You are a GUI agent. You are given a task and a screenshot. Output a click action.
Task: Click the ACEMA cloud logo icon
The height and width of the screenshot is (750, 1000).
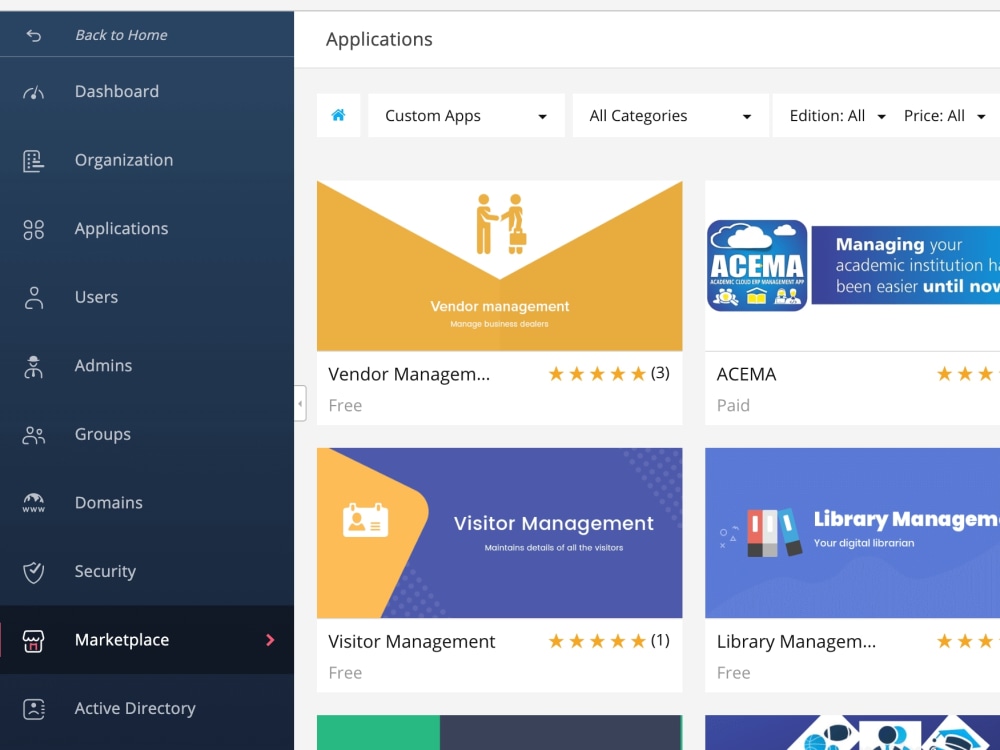tap(757, 265)
